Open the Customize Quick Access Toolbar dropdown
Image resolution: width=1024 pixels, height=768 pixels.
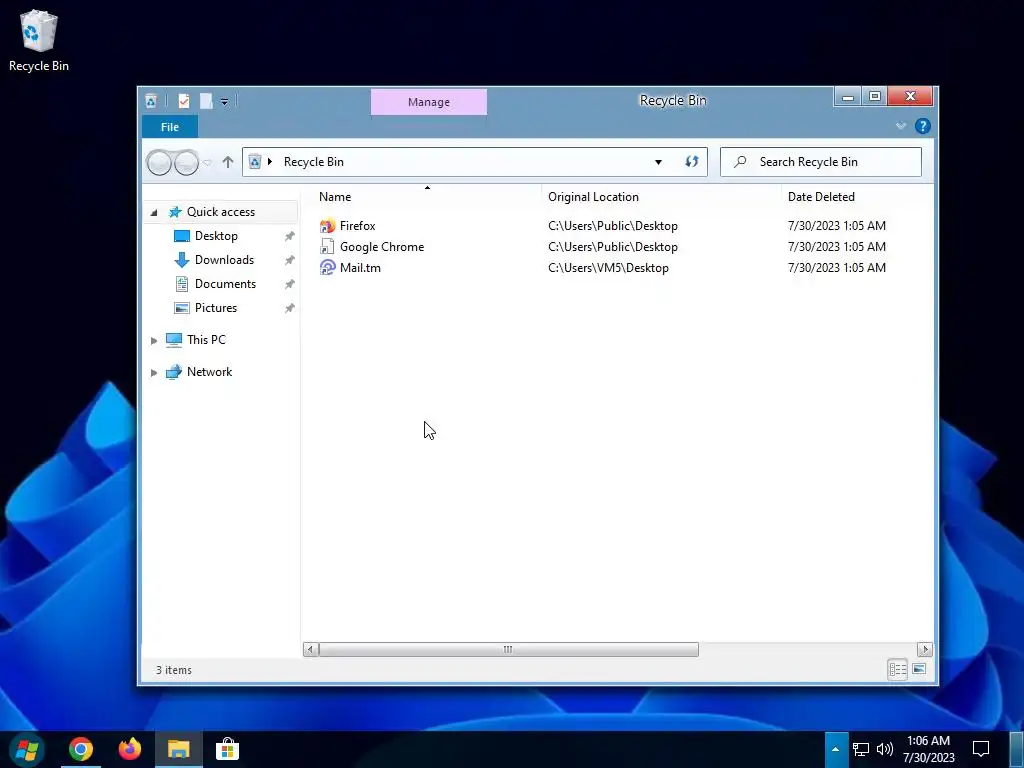click(224, 102)
